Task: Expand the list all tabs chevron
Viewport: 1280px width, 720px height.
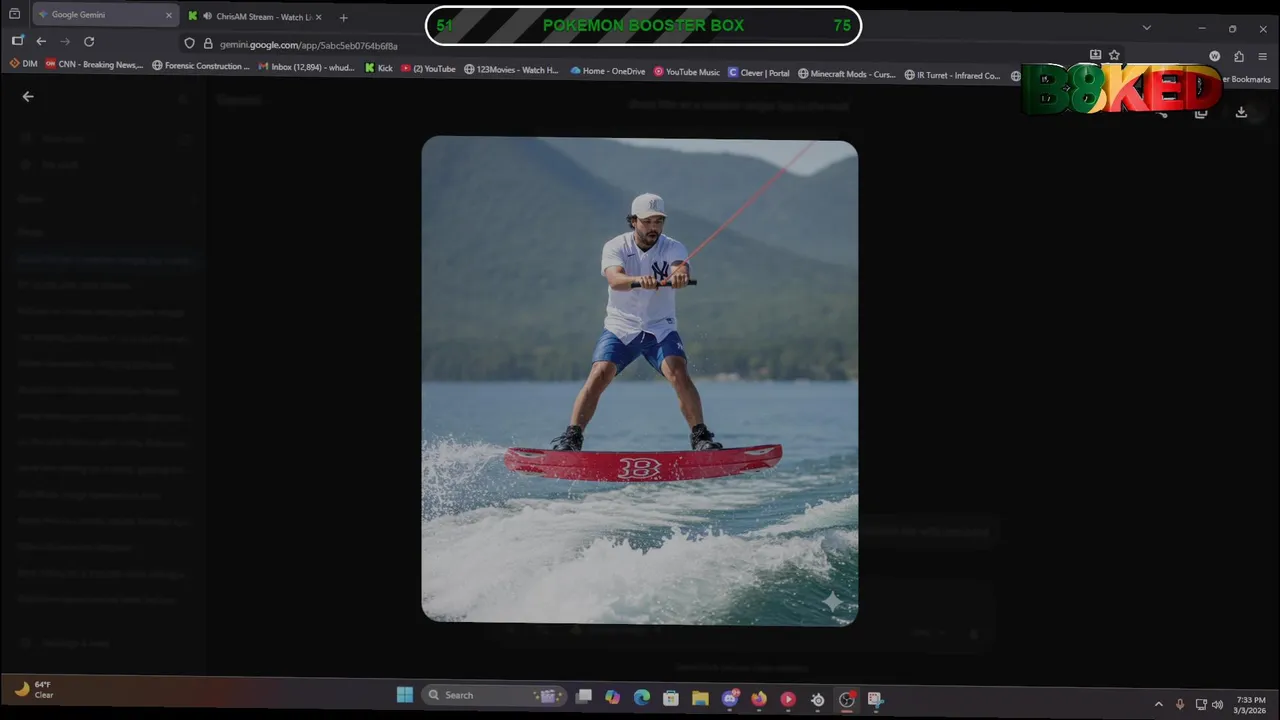Action: pos(1146,27)
